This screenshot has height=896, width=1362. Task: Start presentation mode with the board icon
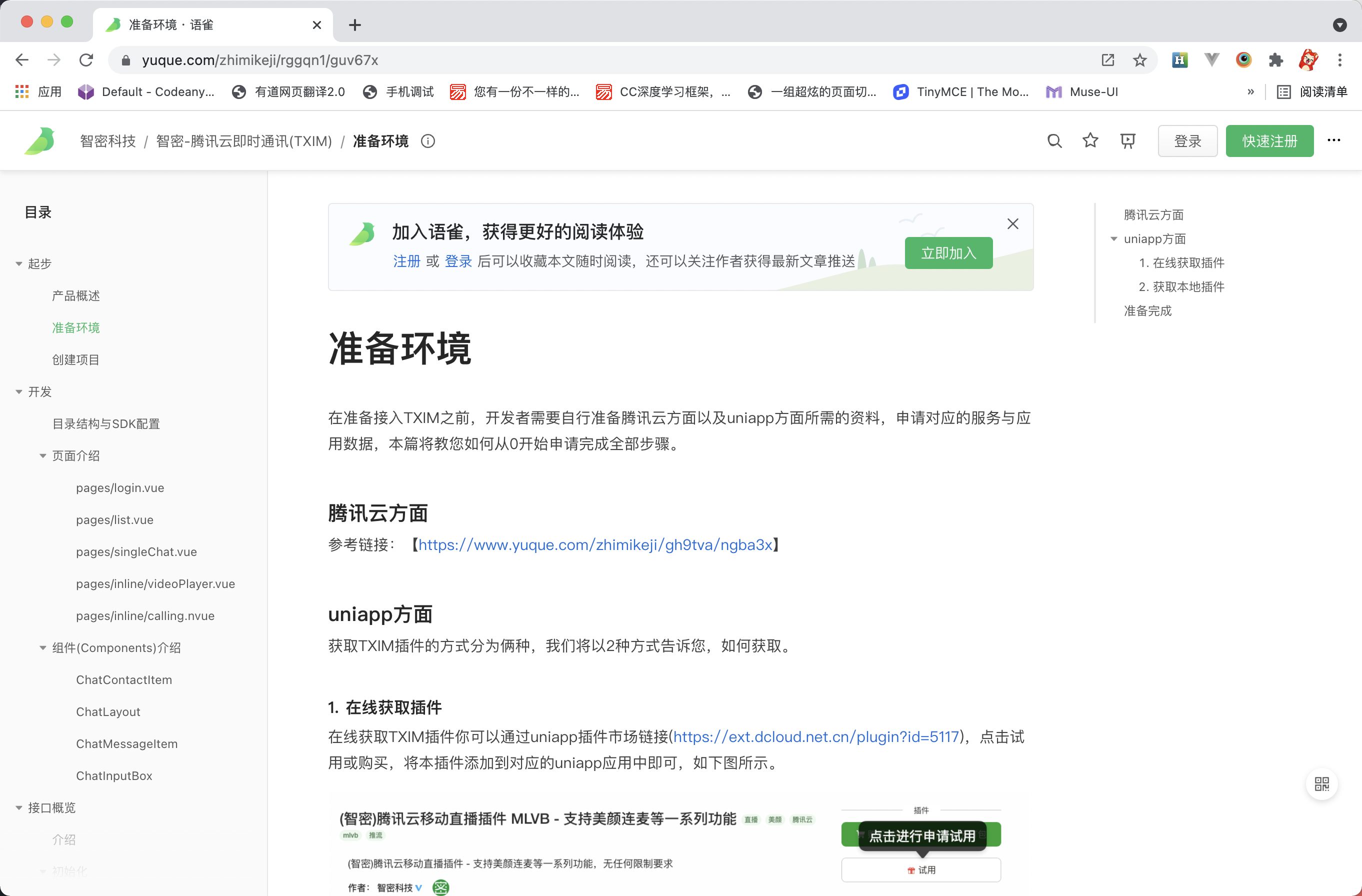(x=1127, y=141)
